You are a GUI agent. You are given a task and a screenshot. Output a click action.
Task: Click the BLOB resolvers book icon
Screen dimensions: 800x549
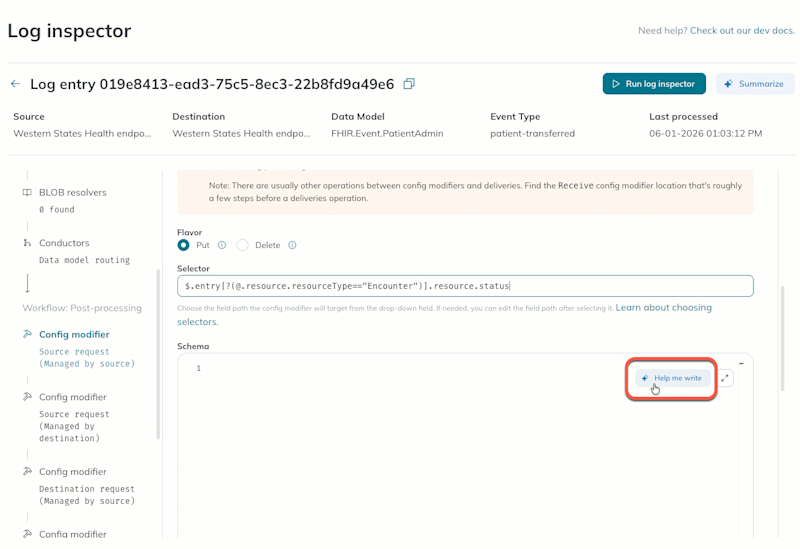click(x=27, y=192)
